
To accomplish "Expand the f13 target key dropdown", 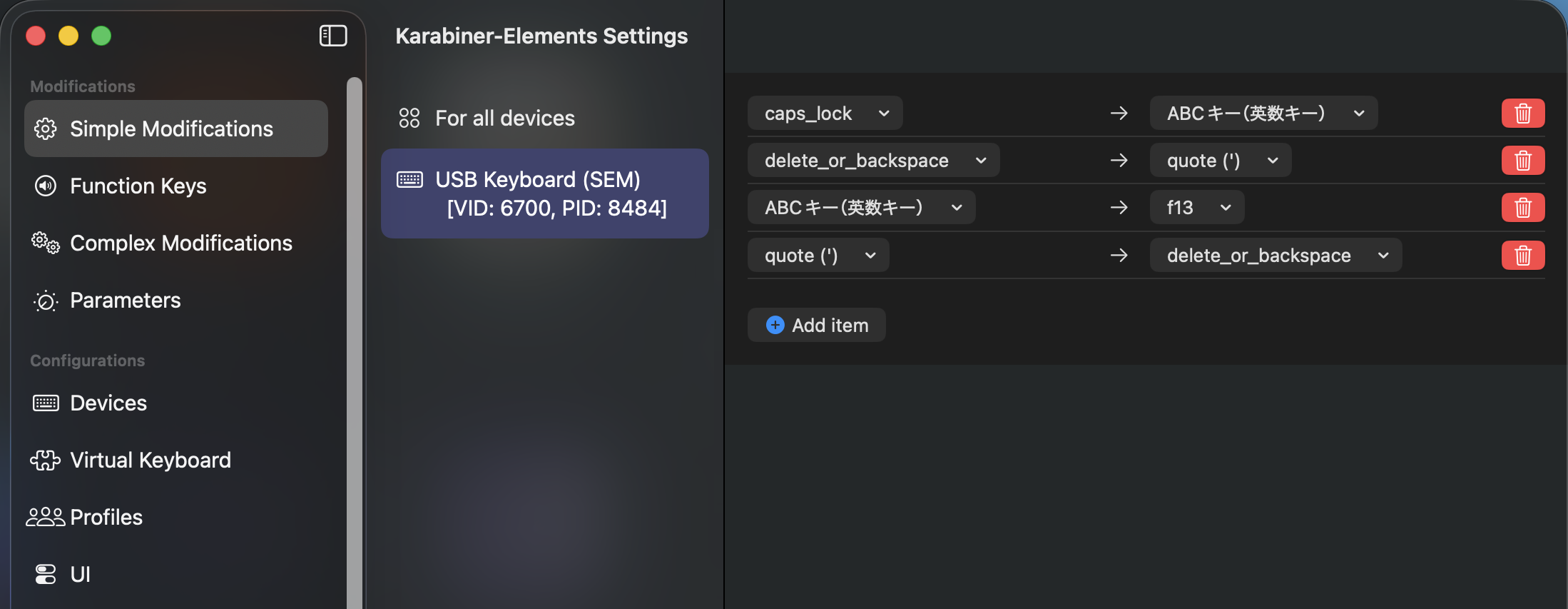I will pos(1197,208).
